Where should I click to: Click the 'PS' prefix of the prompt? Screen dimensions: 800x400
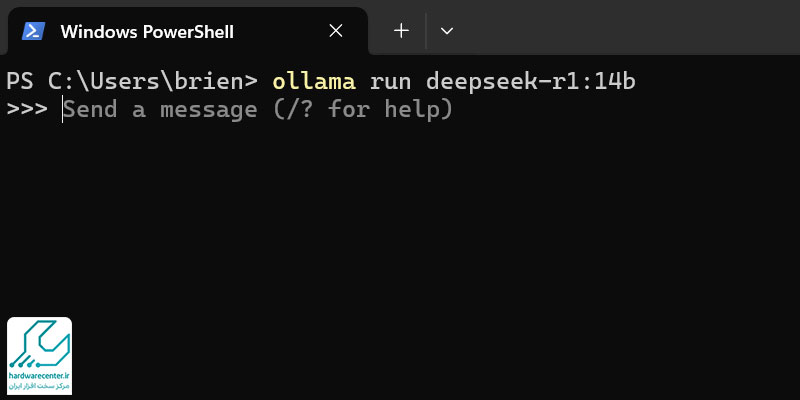coord(19,82)
